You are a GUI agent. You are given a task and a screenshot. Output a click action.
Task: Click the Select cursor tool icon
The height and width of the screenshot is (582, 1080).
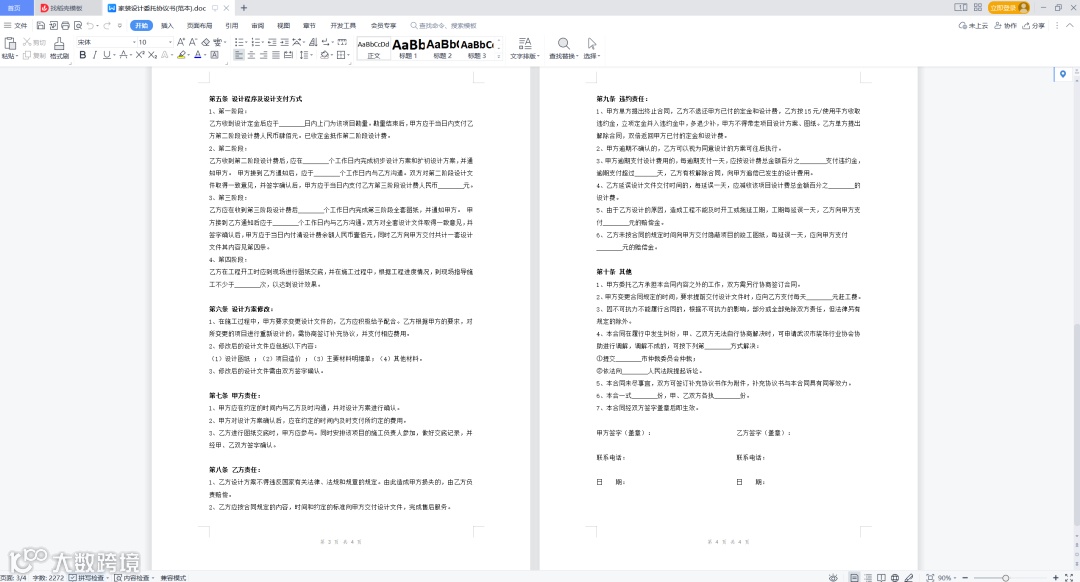(592, 44)
